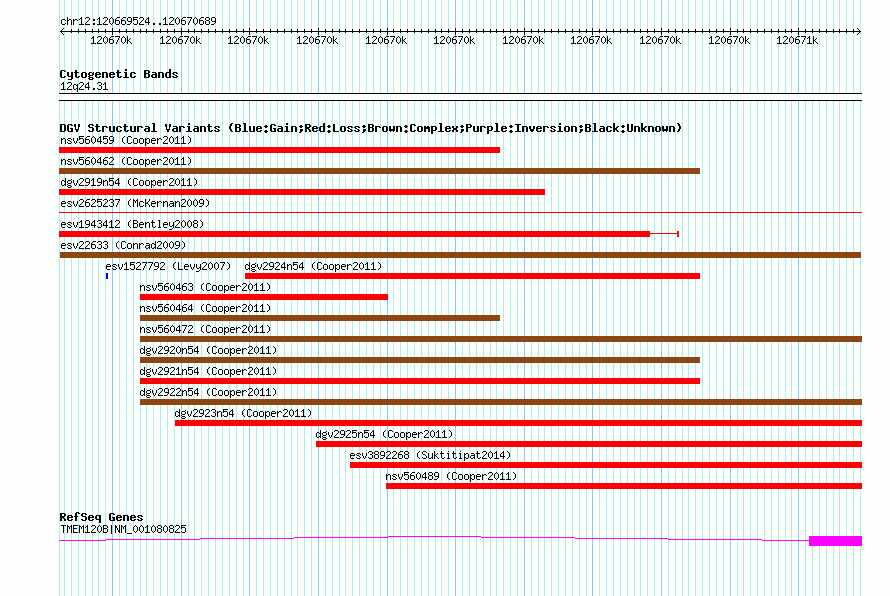This screenshot has width=890, height=596.
Task: Click the red bar under nsv560489
Action: pyautogui.click(x=624, y=486)
